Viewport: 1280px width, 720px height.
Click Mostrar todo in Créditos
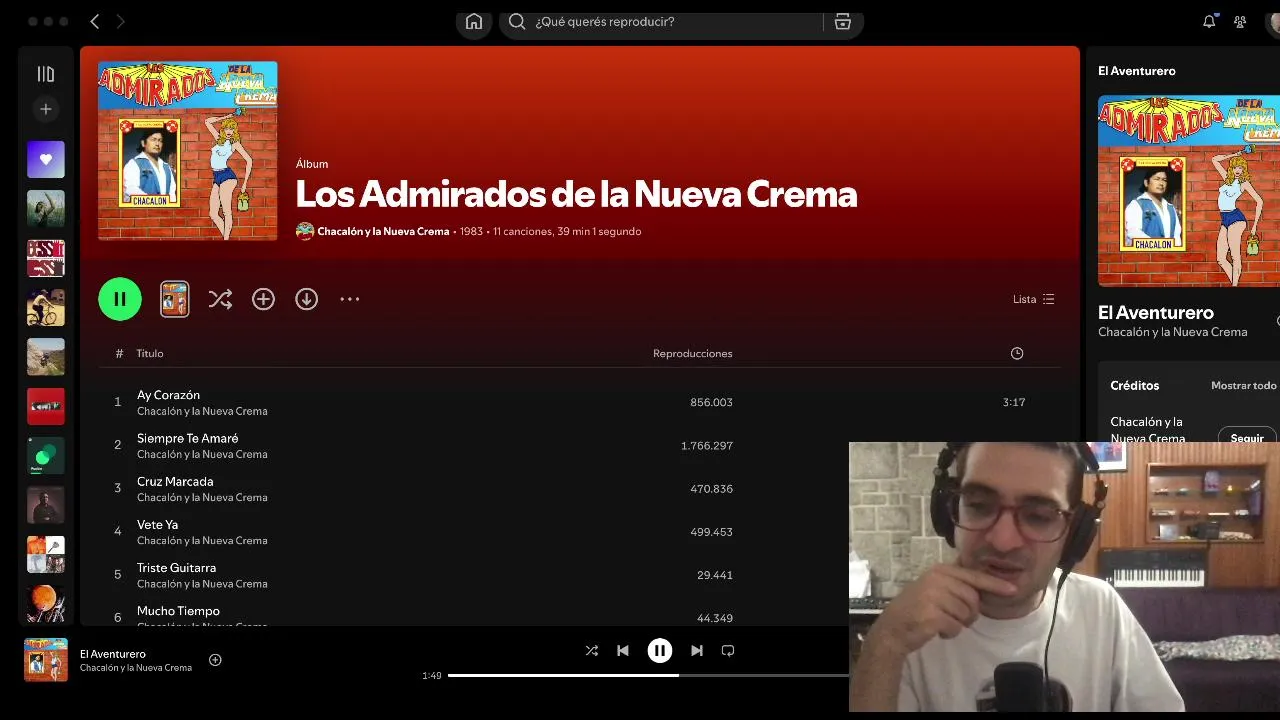coord(1244,385)
